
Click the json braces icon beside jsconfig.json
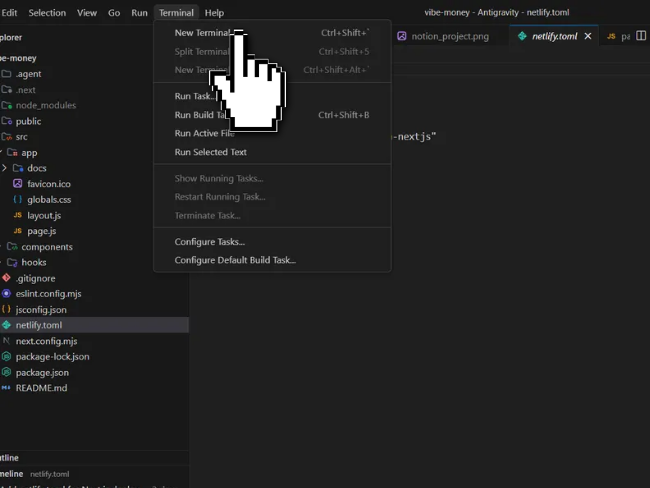6,309
